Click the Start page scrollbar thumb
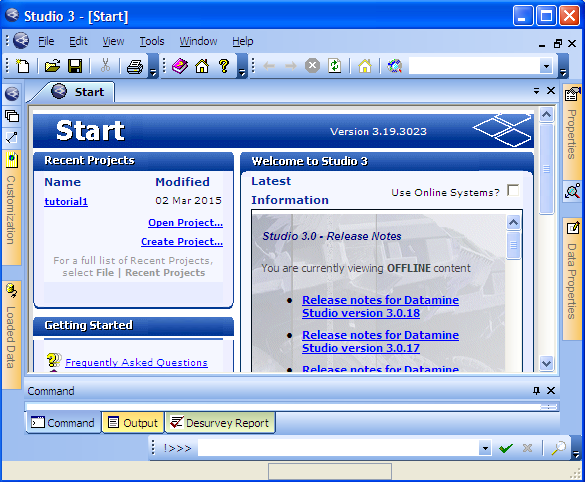This screenshot has width=585, height=482. click(x=547, y=169)
